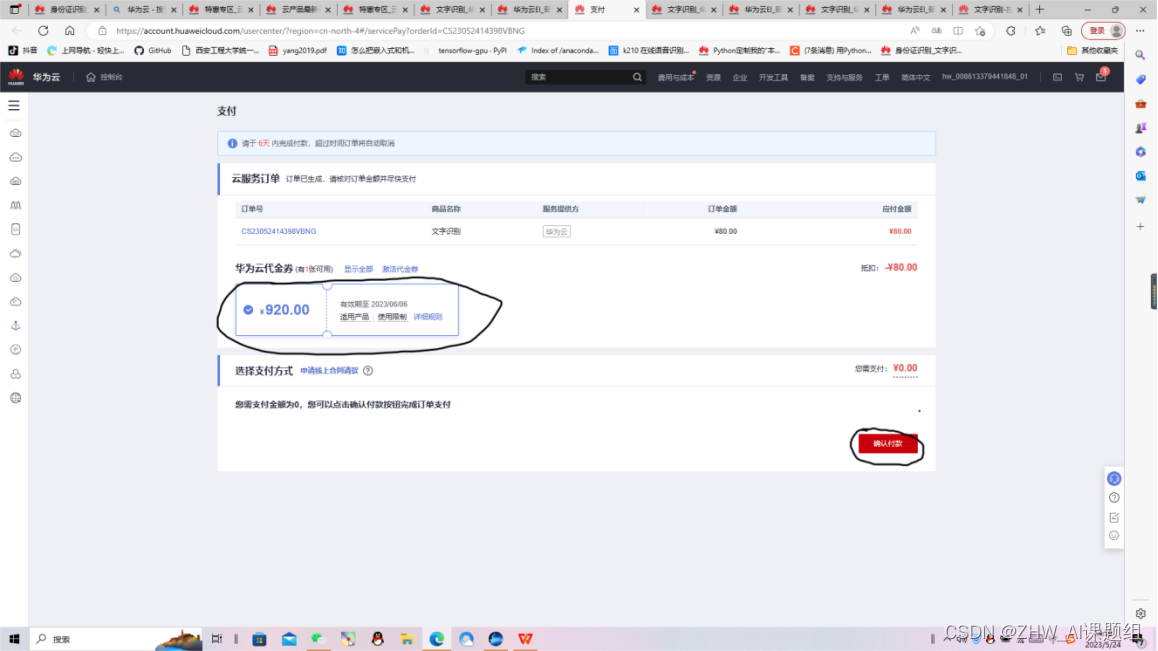Click Edge sidebar plus add icon
The width and height of the screenshot is (1158, 651).
pos(1140,226)
